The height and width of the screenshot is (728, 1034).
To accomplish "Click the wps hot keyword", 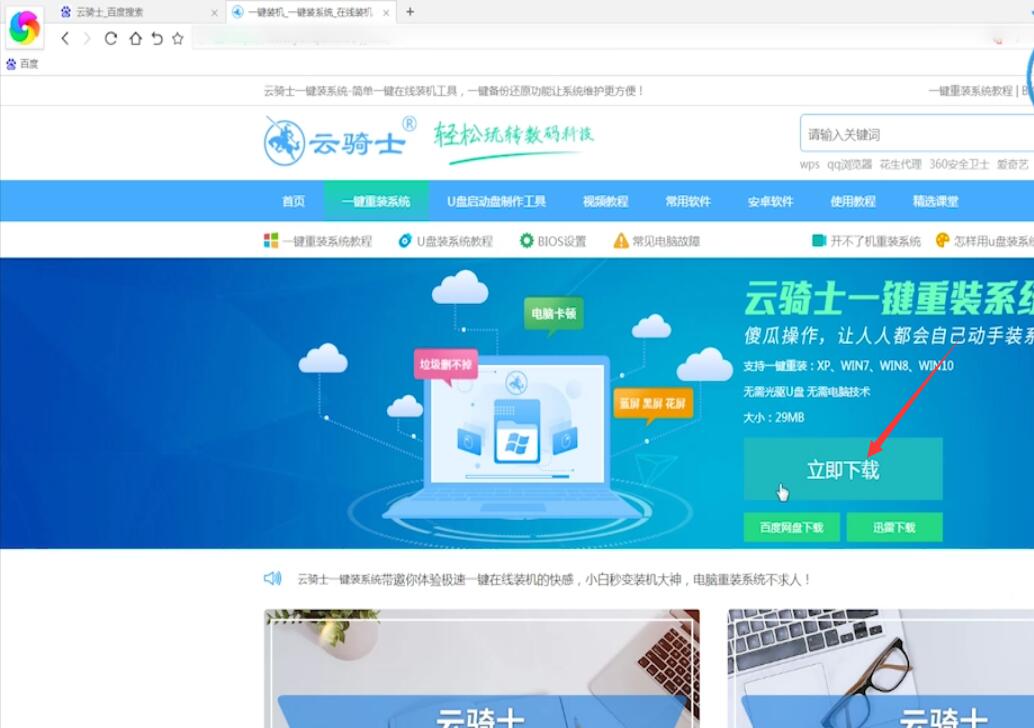I will [x=809, y=164].
